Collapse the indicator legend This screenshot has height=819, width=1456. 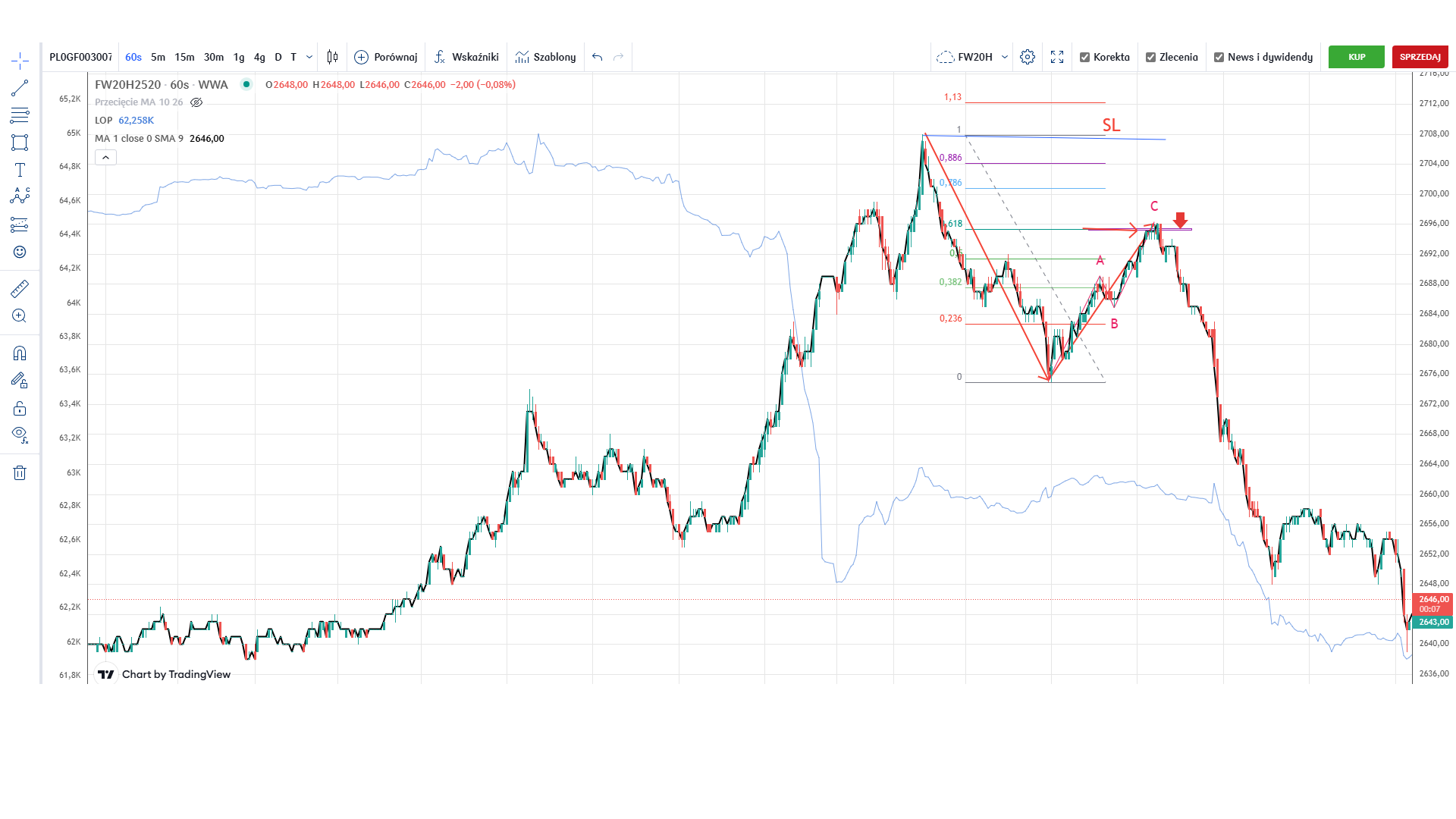[105, 158]
